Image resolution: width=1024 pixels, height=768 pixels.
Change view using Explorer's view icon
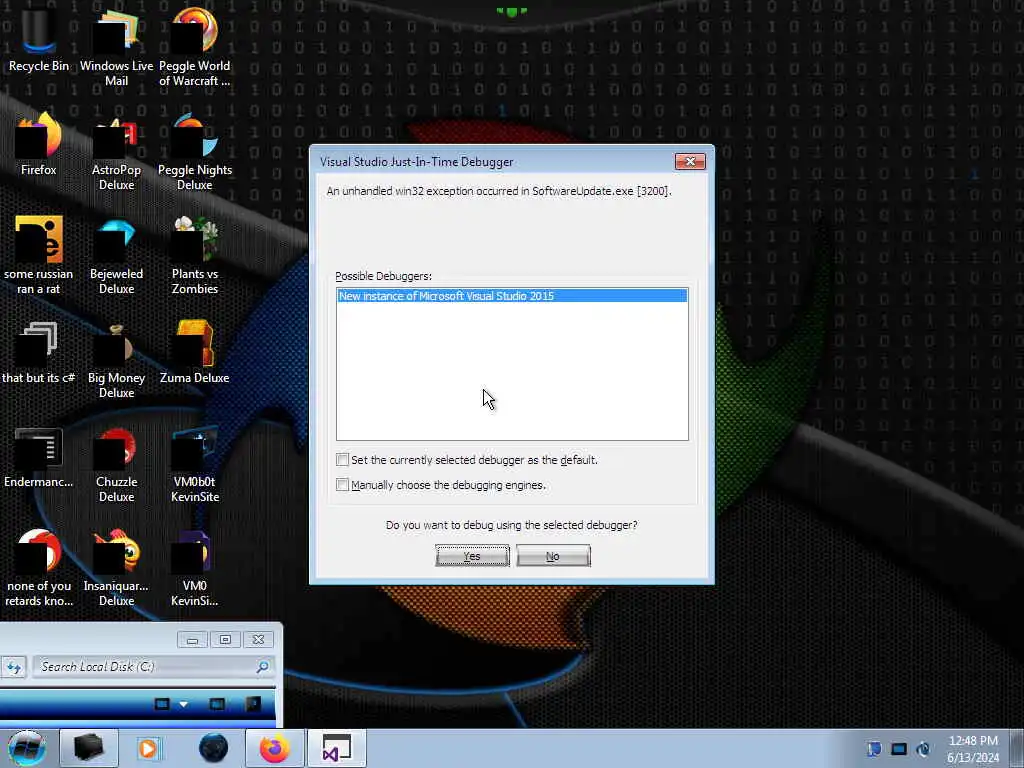coord(162,703)
